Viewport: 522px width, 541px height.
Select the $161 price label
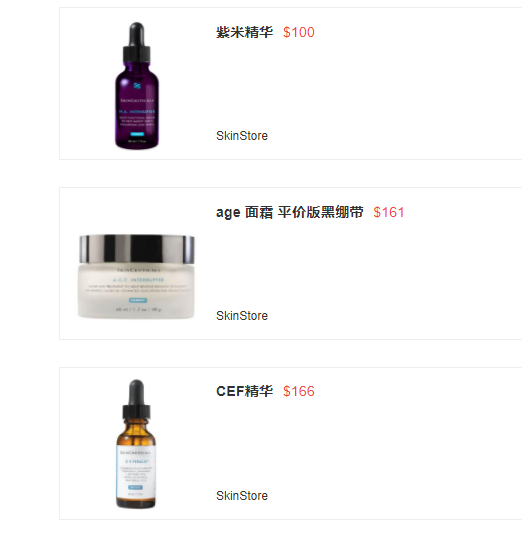point(389,212)
